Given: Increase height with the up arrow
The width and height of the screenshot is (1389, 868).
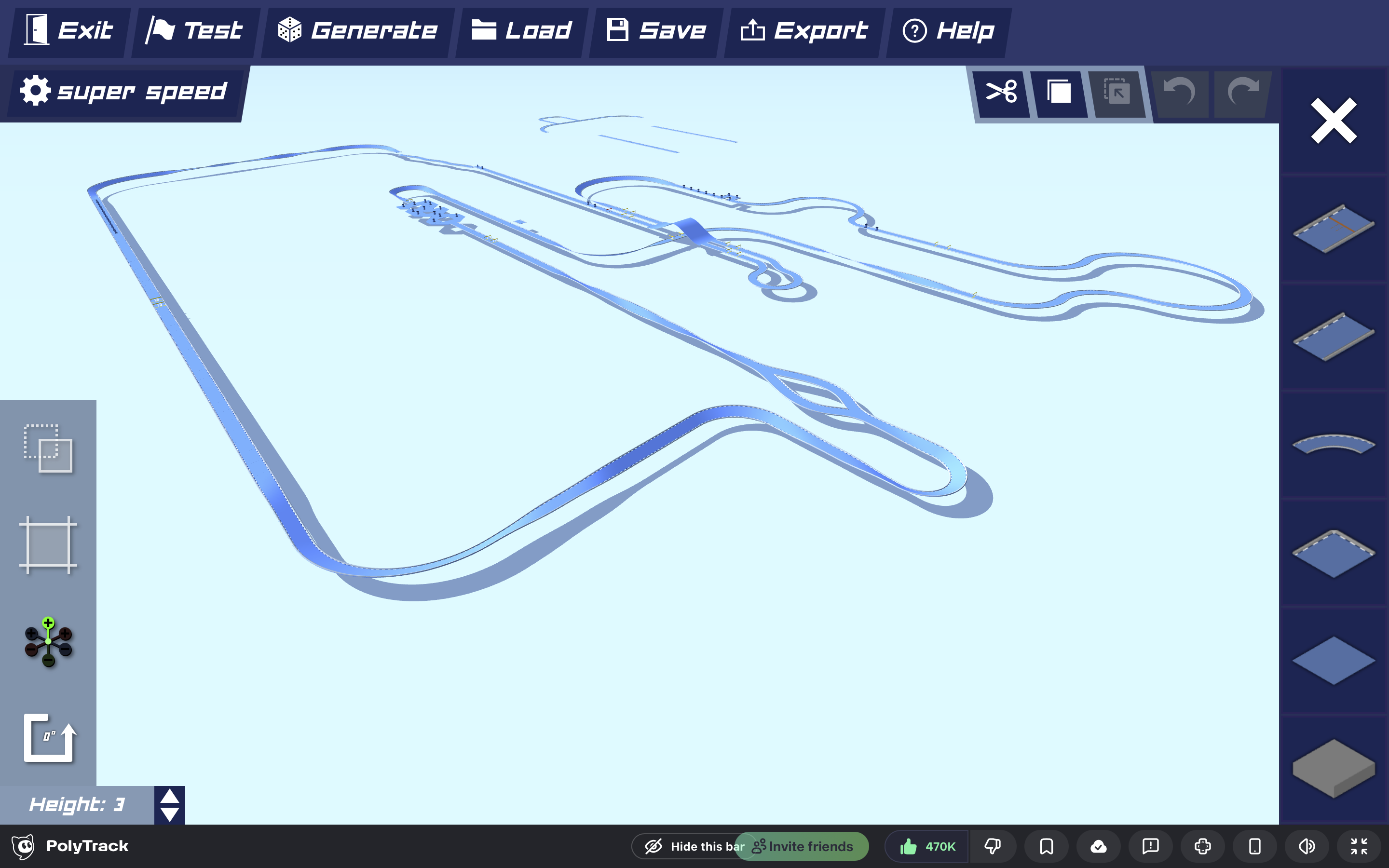Looking at the screenshot, I should point(170,796).
